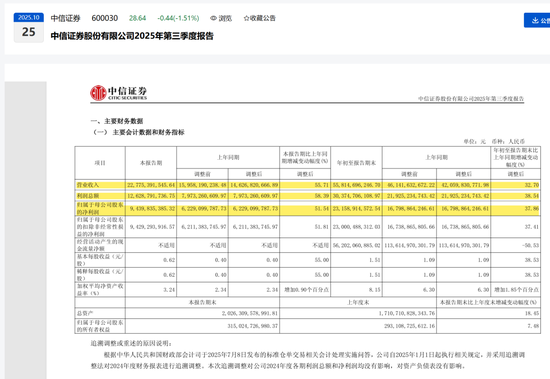Click the value 12,628,791,736.75
Image resolution: width=550 pixels, height=379 pixels.
coord(151,195)
